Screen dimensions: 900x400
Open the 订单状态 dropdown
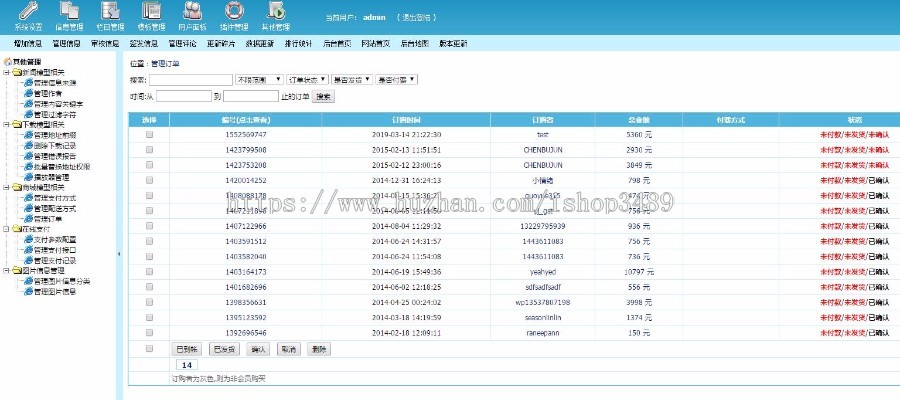pyautogui.click(x=308, y=80)
